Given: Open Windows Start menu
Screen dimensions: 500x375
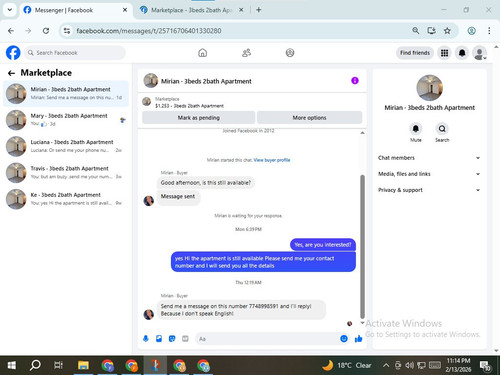Looking at the screenshot, I should (x=12, y=365).
